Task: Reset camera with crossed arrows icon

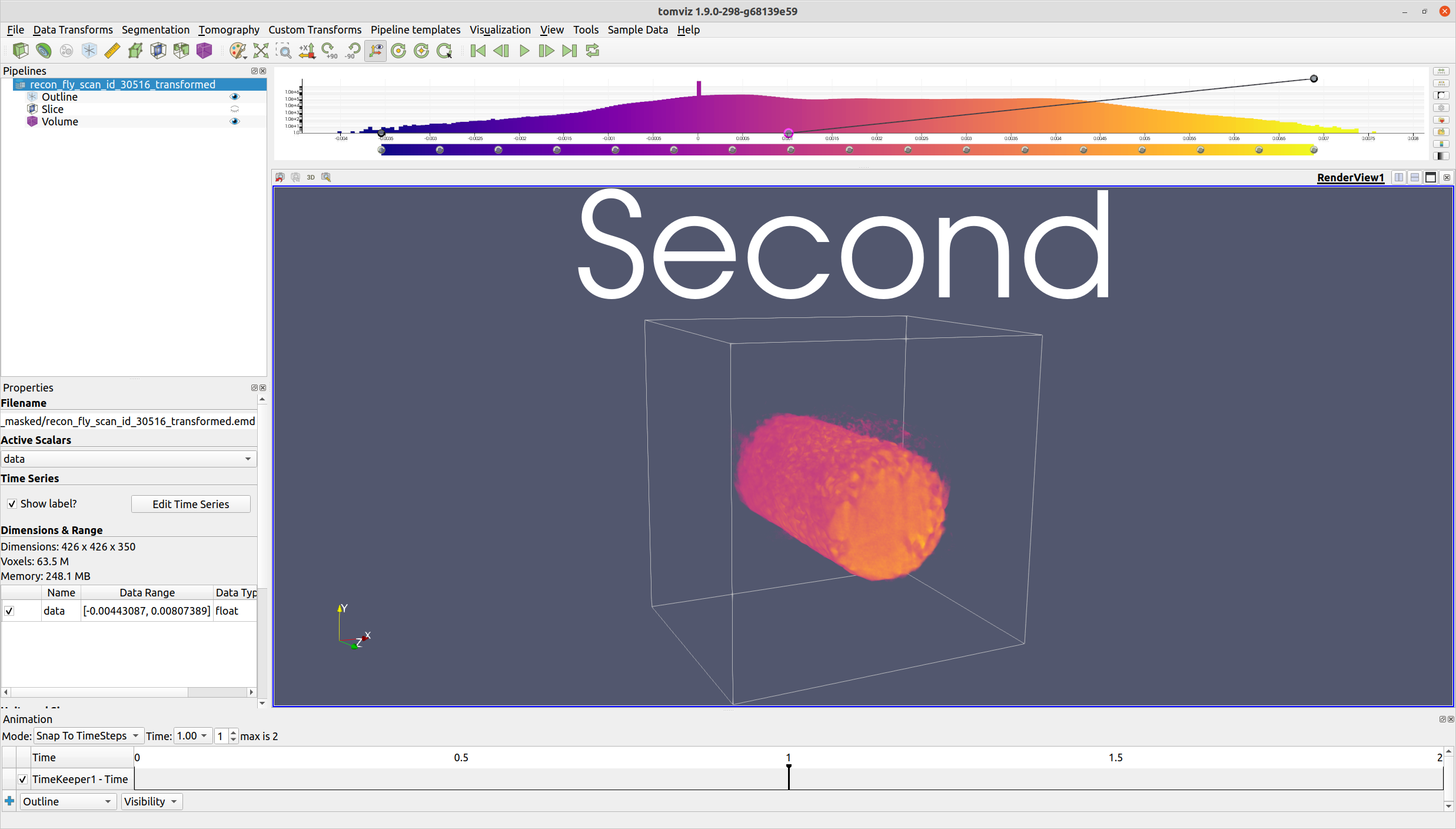Action: pyautogui.click(x=261, y=51)
